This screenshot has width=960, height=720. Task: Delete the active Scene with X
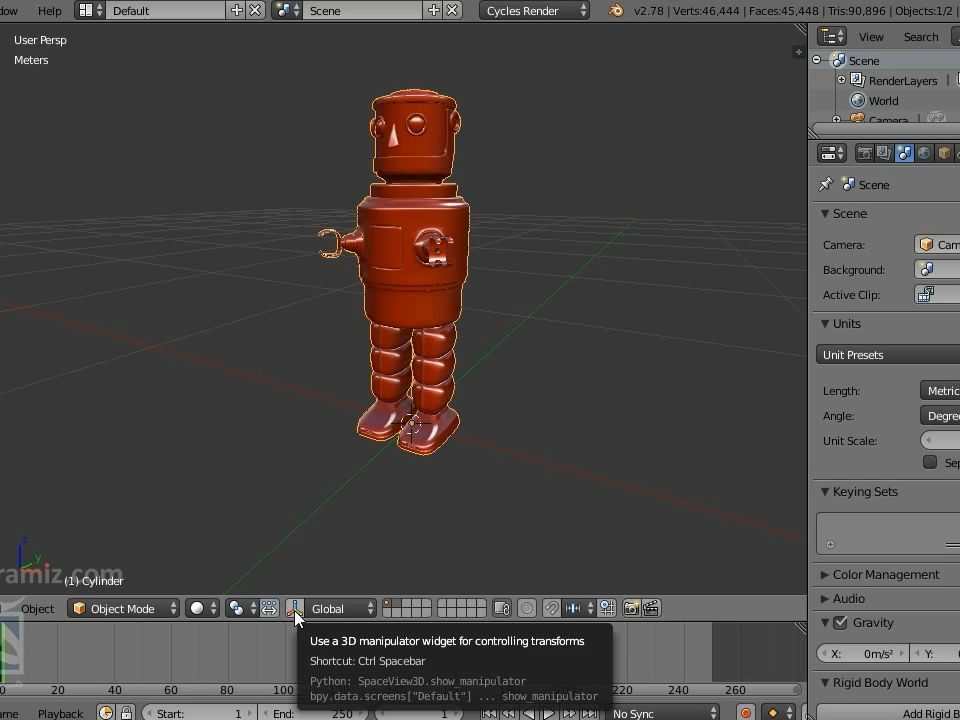tap(452, 10)
